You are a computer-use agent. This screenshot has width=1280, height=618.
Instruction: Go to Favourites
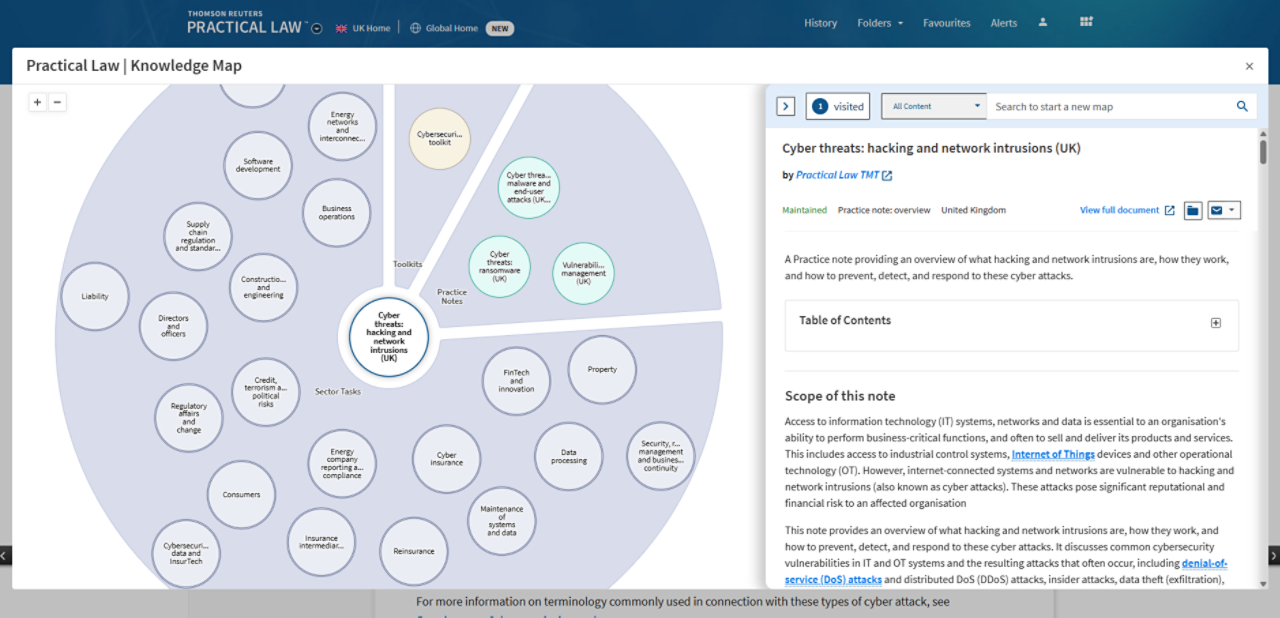(946, 23)
